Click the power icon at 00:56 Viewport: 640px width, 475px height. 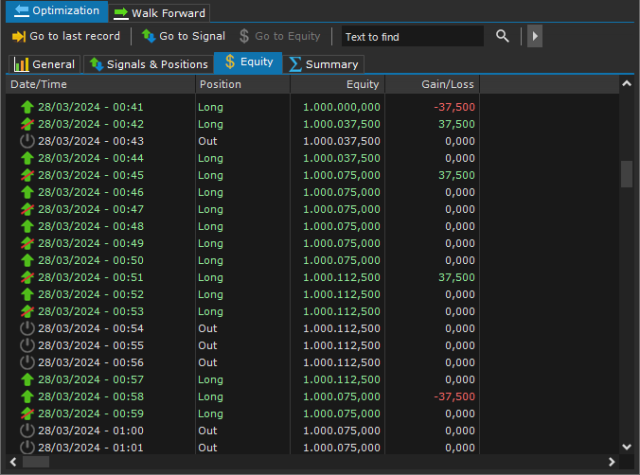click(27, 362)
